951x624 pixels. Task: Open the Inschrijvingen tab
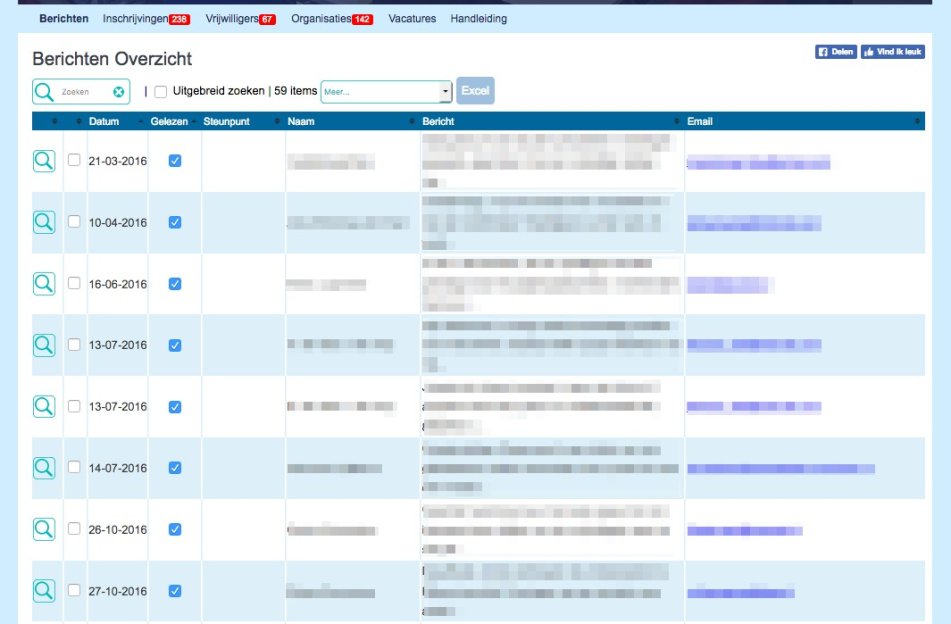pos(146,19)
